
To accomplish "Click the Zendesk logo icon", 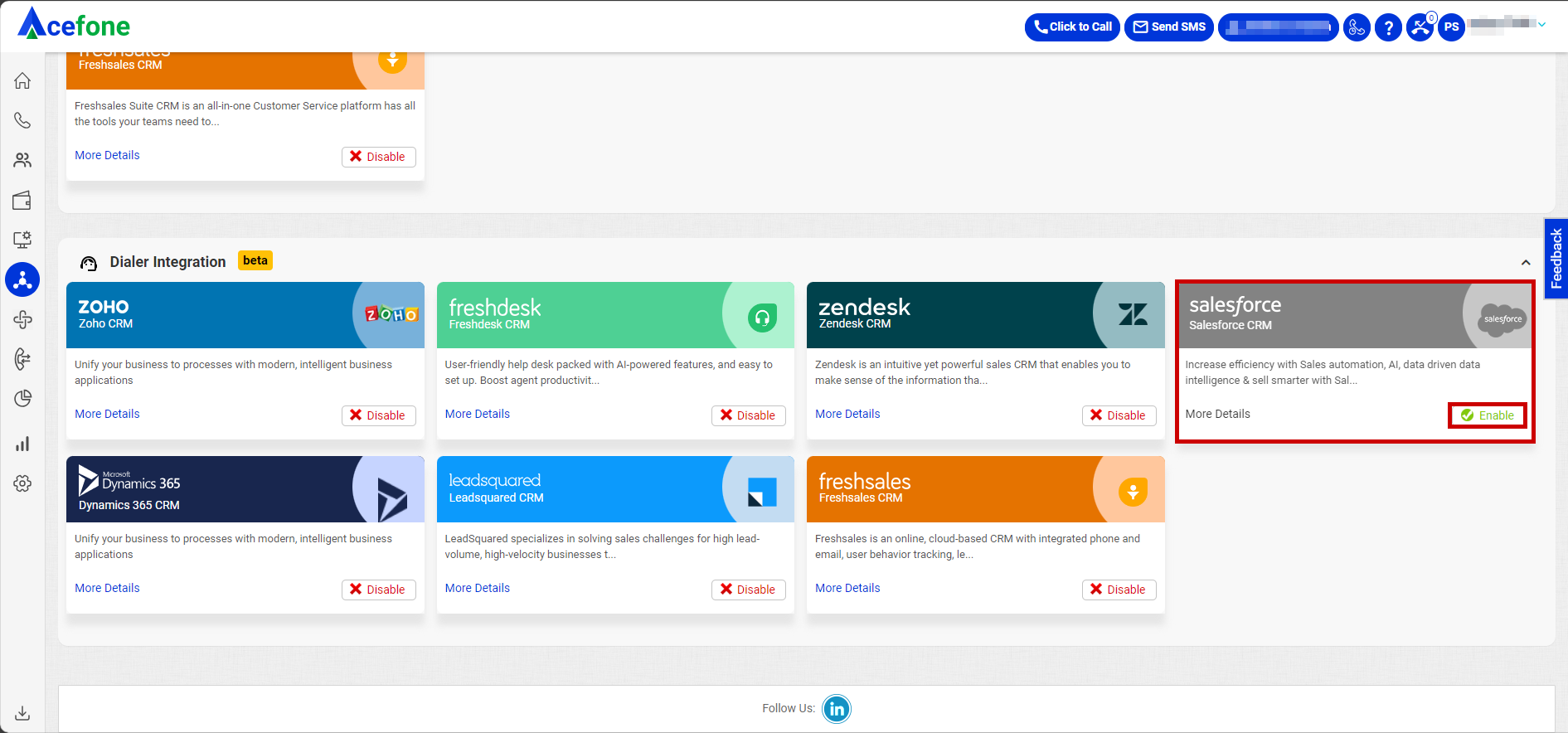I will pos(1133,314).
